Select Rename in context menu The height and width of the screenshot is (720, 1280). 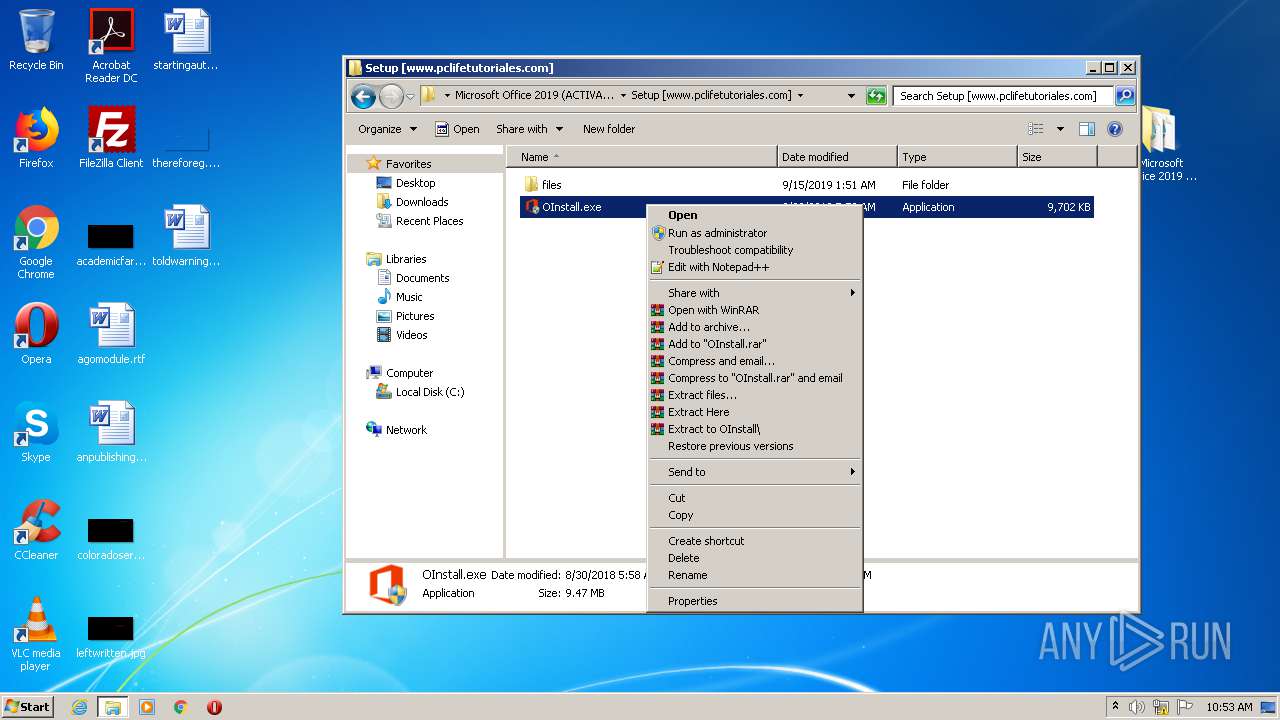point(754,575)
